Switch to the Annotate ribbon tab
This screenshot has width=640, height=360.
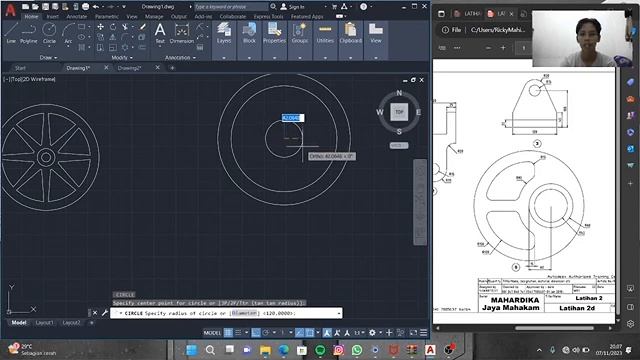[x=76, y=17]
